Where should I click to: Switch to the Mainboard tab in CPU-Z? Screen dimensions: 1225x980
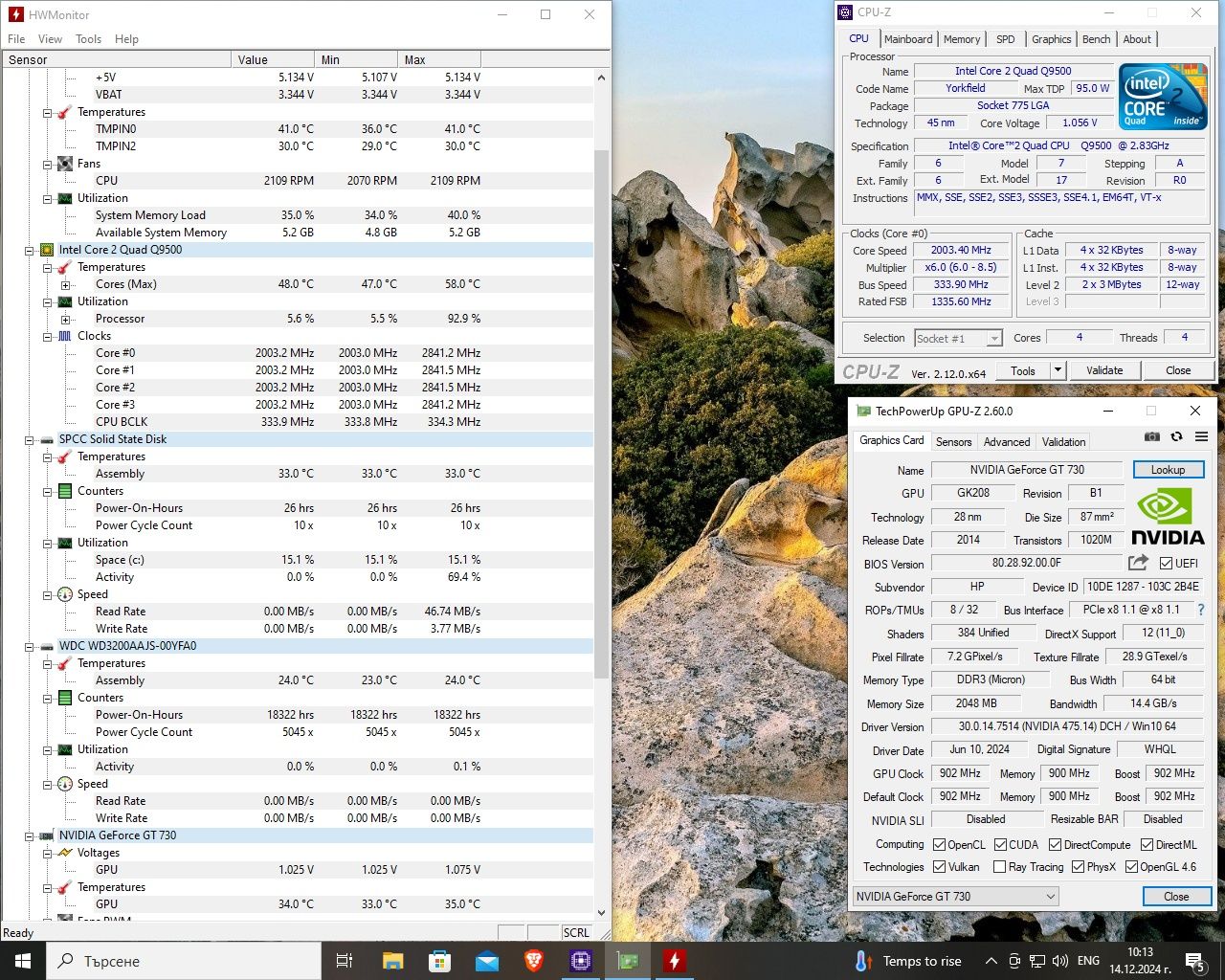click(908, 39)
